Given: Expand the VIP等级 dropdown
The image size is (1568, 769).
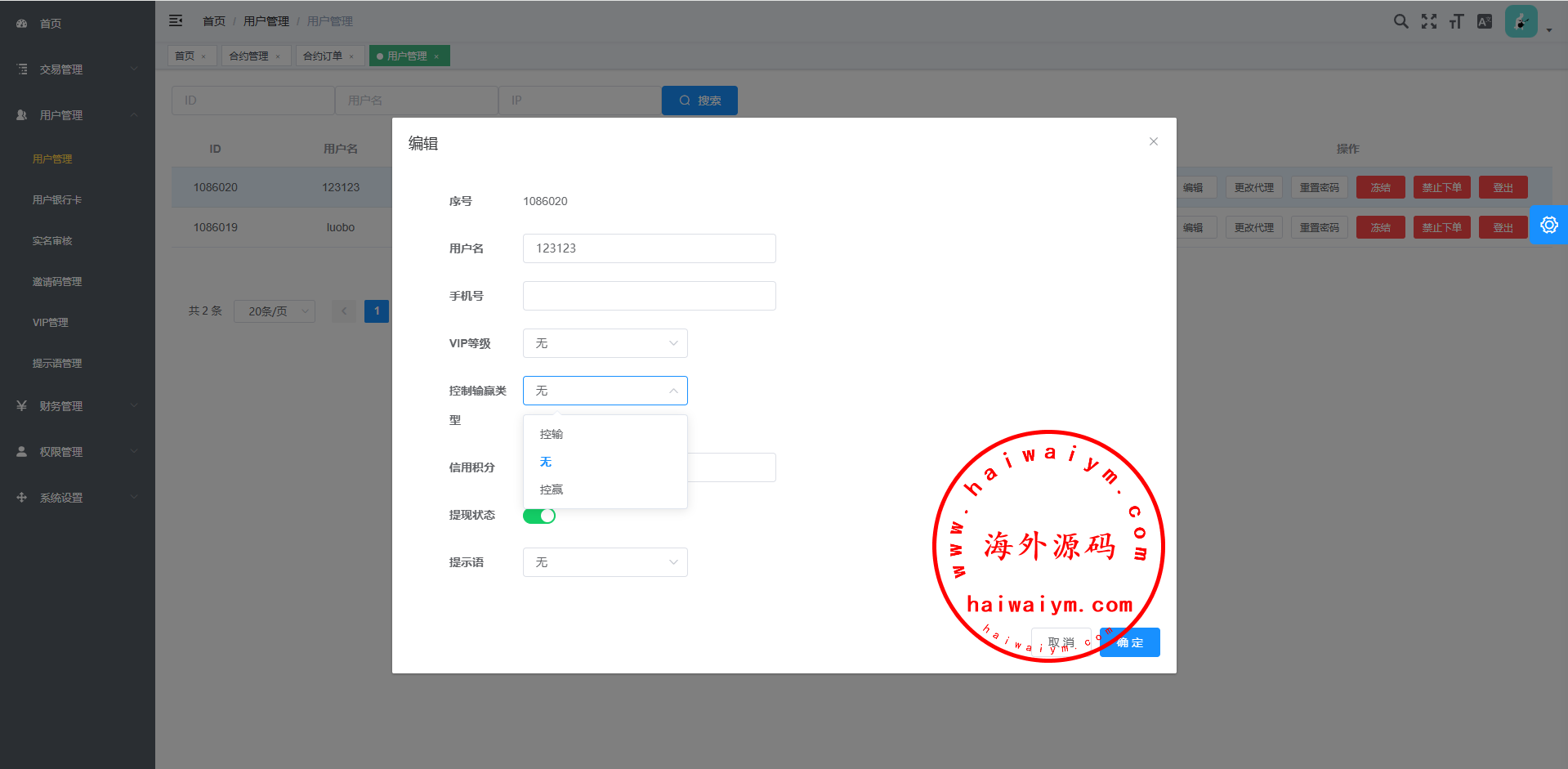Looking at the screenshot, I should 605,343.
